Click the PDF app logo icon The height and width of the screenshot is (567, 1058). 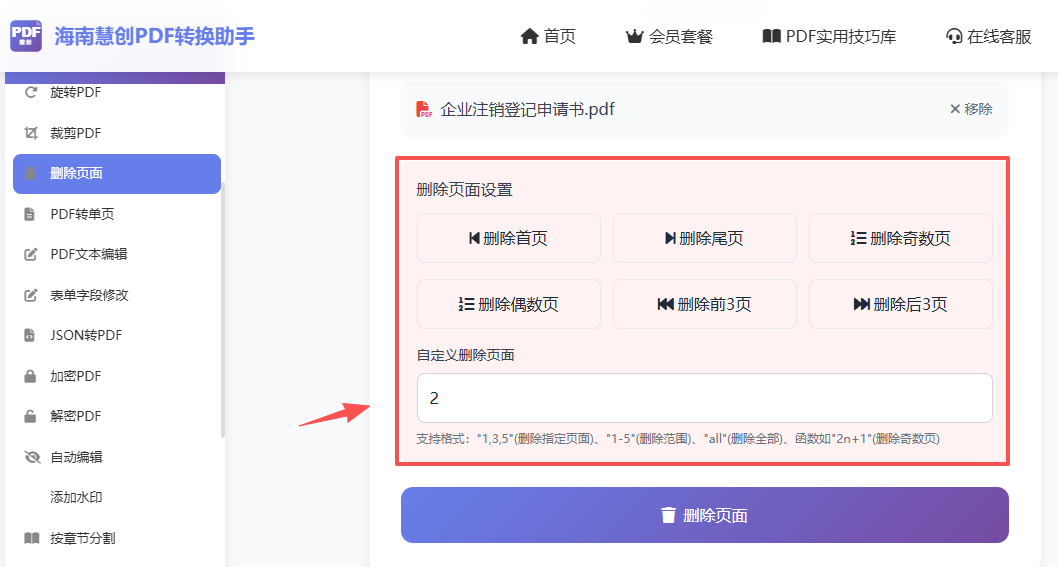(x=26, y=36)
